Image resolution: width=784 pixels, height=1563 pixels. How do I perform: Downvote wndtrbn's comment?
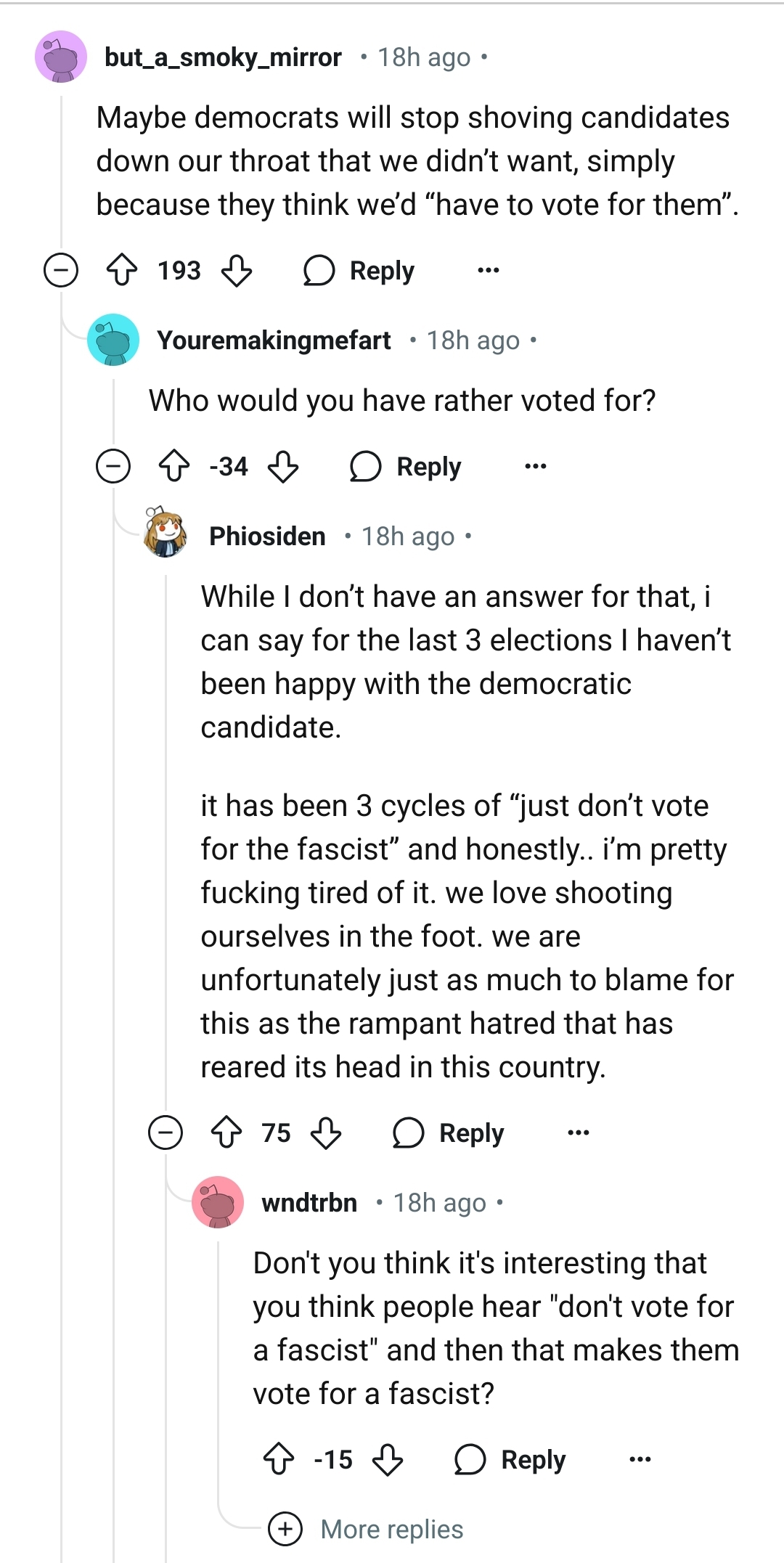click(388, 1459)
